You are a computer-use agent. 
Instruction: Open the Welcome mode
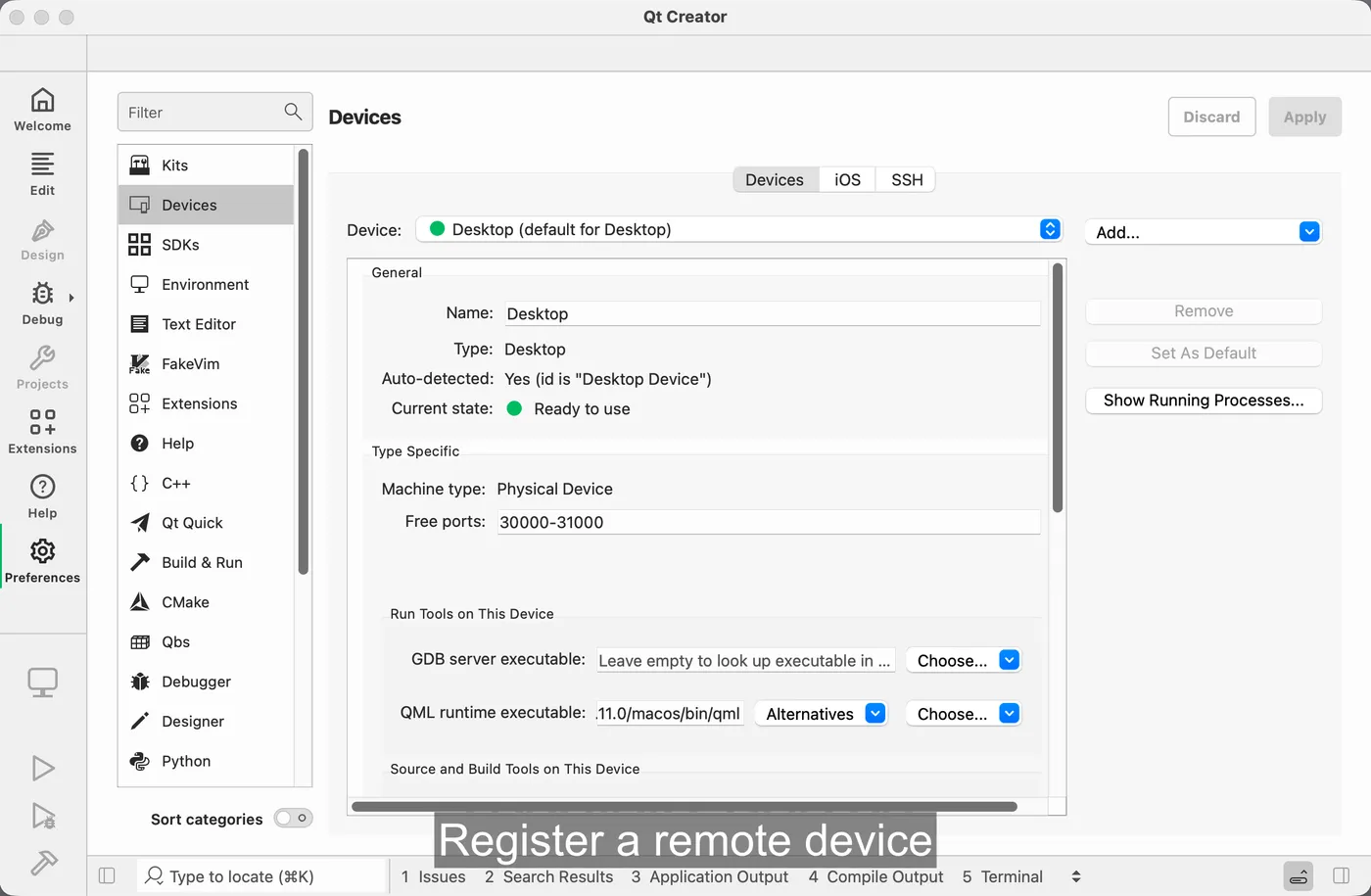pos(42,109)
